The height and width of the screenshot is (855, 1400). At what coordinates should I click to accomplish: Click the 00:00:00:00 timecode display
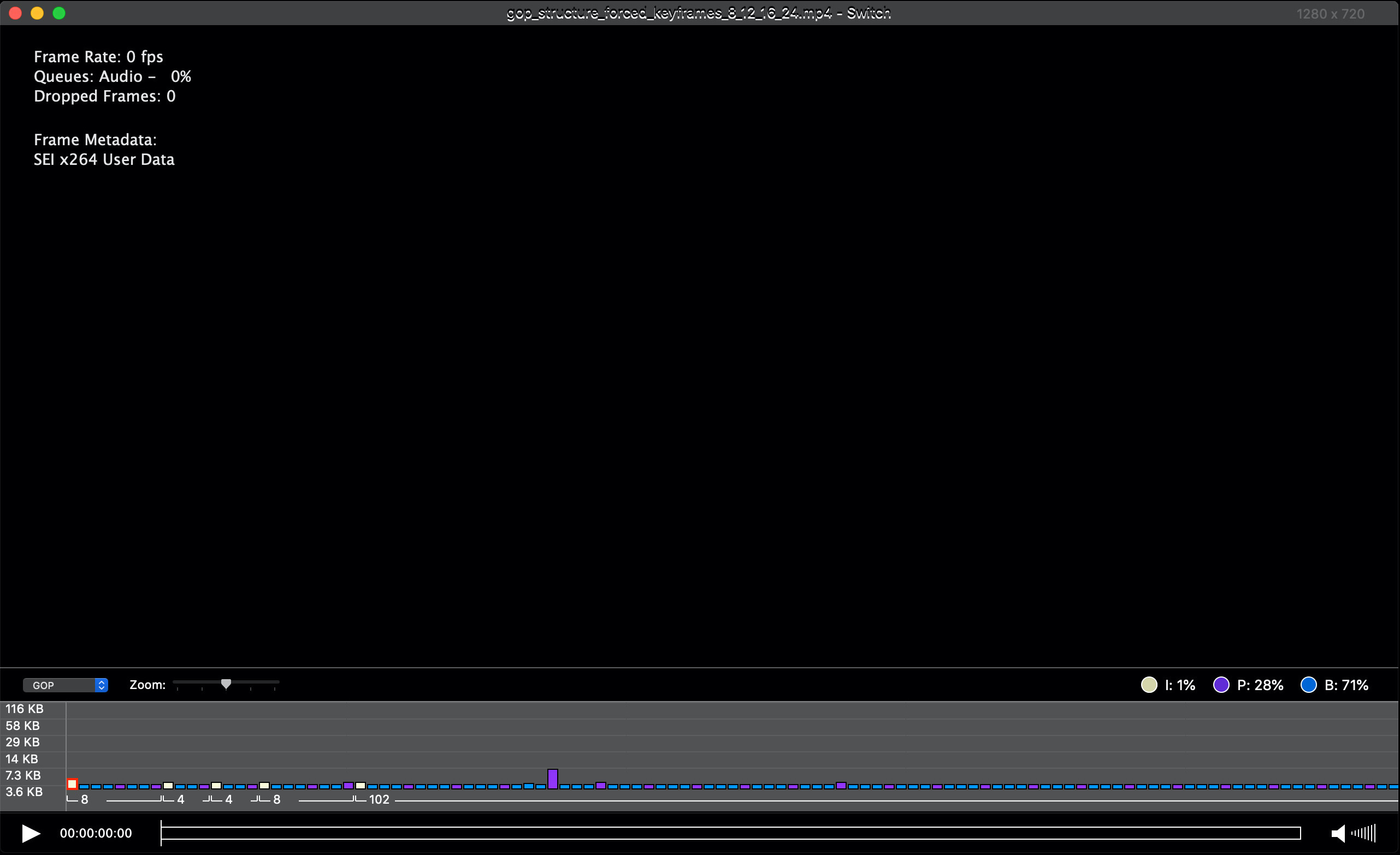(96, 833)
